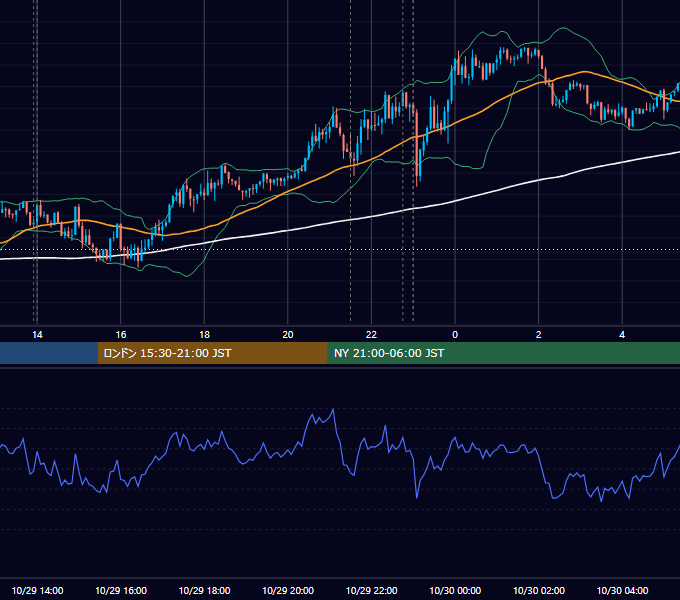The image size is (680, 600).
Task: Click the 16 hour label on the time axis
Action: [x=121, y=335]
